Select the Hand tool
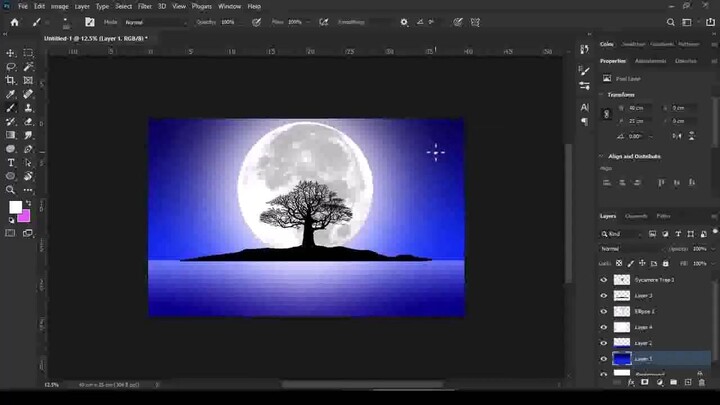Screen dimensions: 720x405 pos(28,176)
